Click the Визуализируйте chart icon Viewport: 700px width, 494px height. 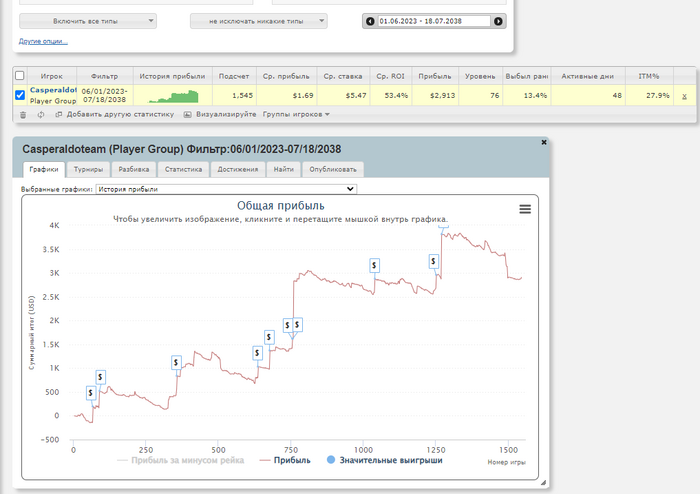[188, 115]
